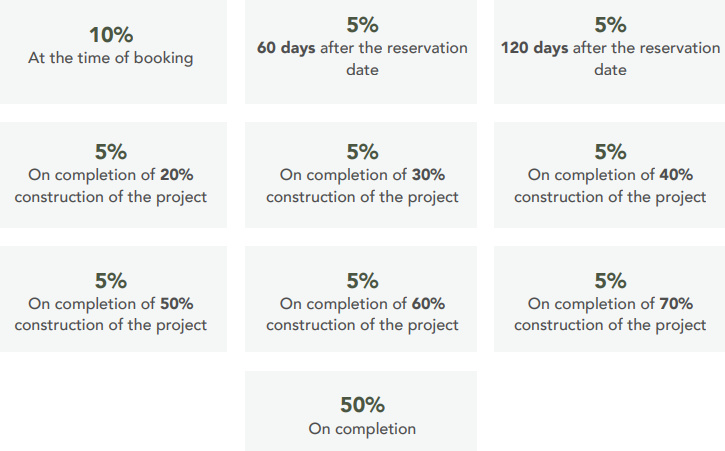The height and width of the screenshot is (451, 725).
Task: Click 'On completion' text in the bottom card
Action: (x=362, y=429)
